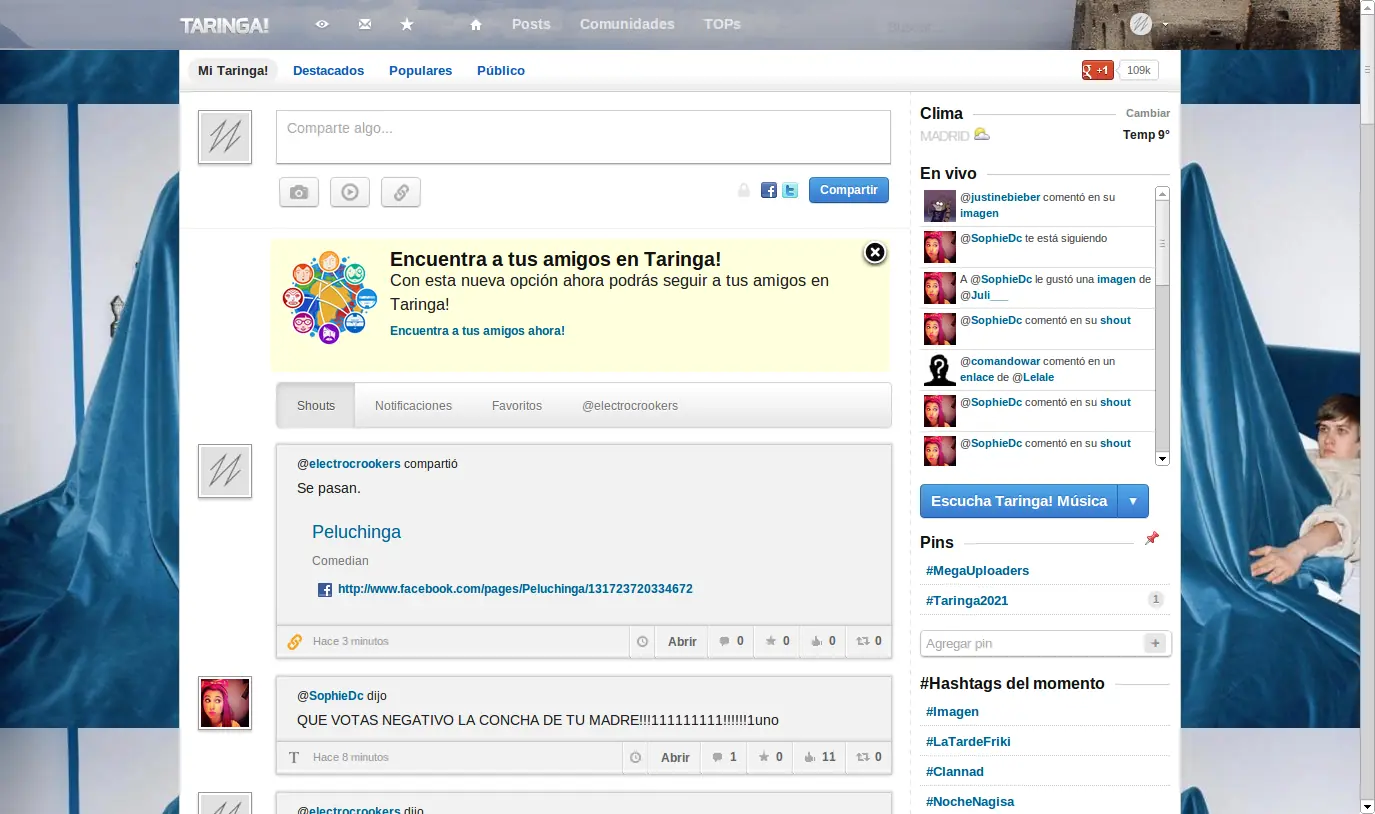
Task: Open the Notificaciones tab
Action: point(413,405)
